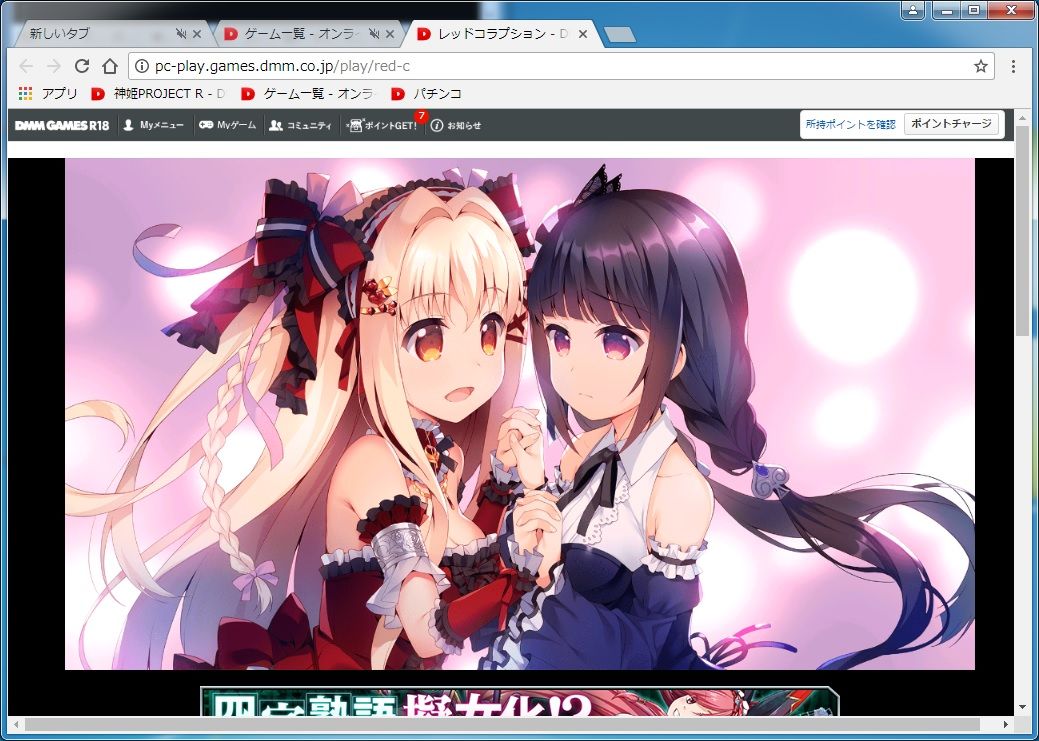Mute icon on the 新しいタブ tab
This screenshot has width=1039, height=741.
coord(181,34)
